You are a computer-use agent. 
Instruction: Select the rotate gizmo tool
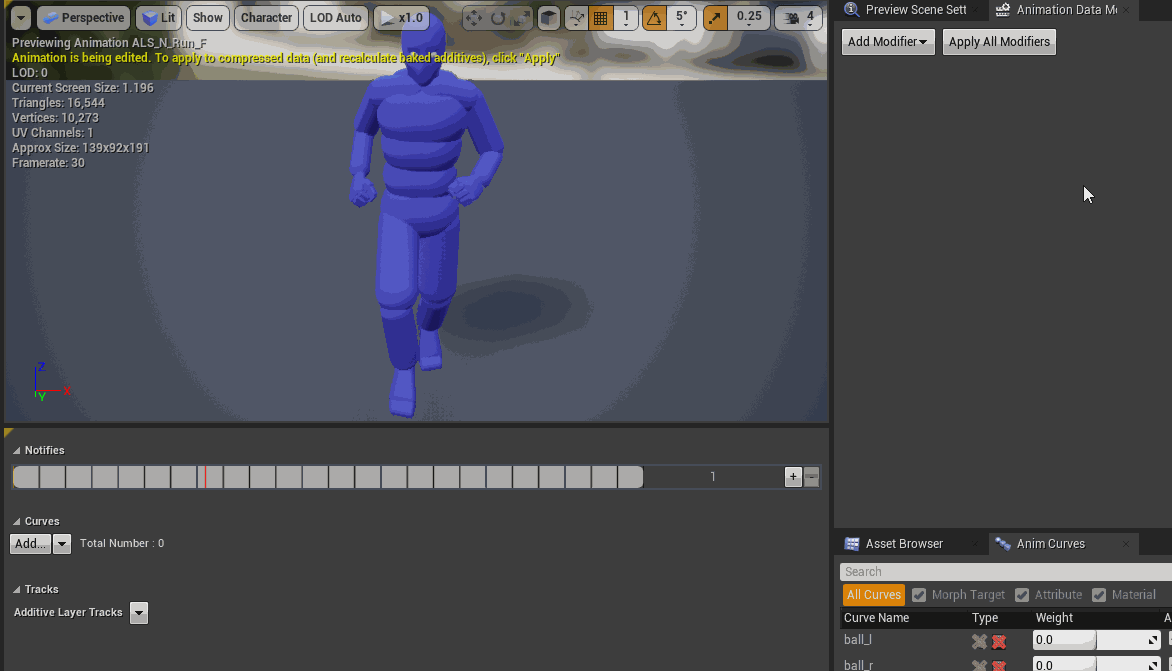coord(497,18)
